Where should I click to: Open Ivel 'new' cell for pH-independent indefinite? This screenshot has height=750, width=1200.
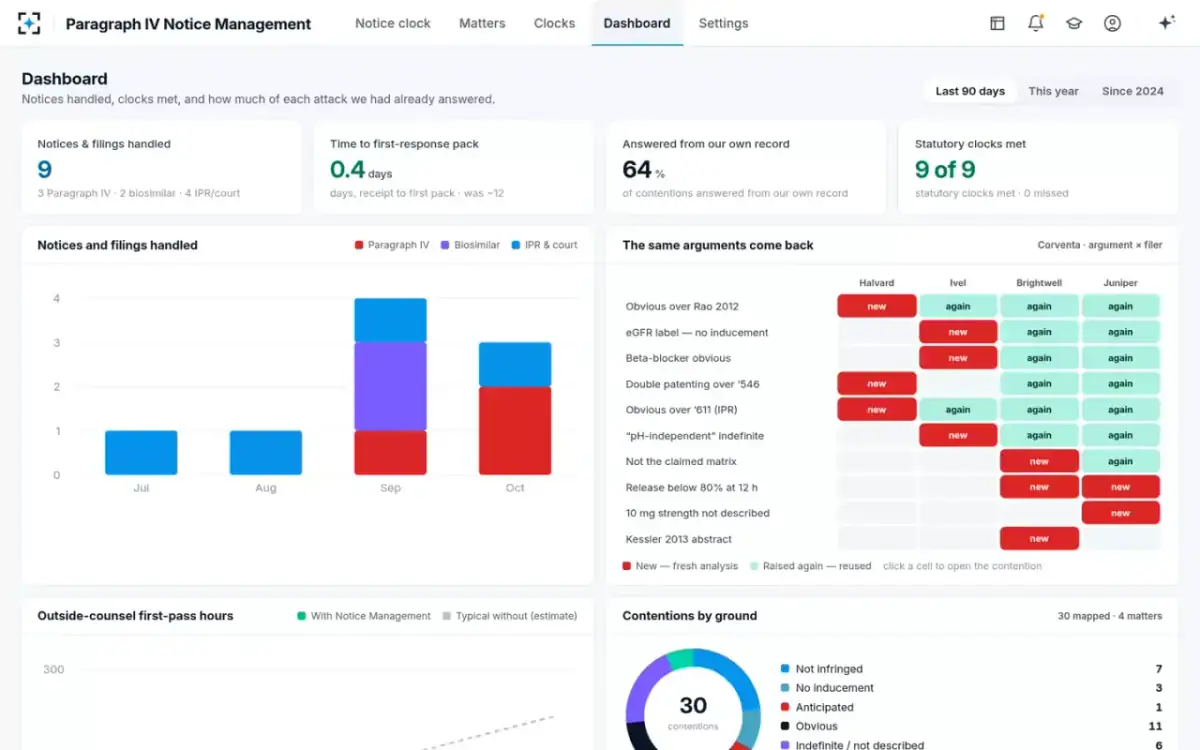pos(958,435)
